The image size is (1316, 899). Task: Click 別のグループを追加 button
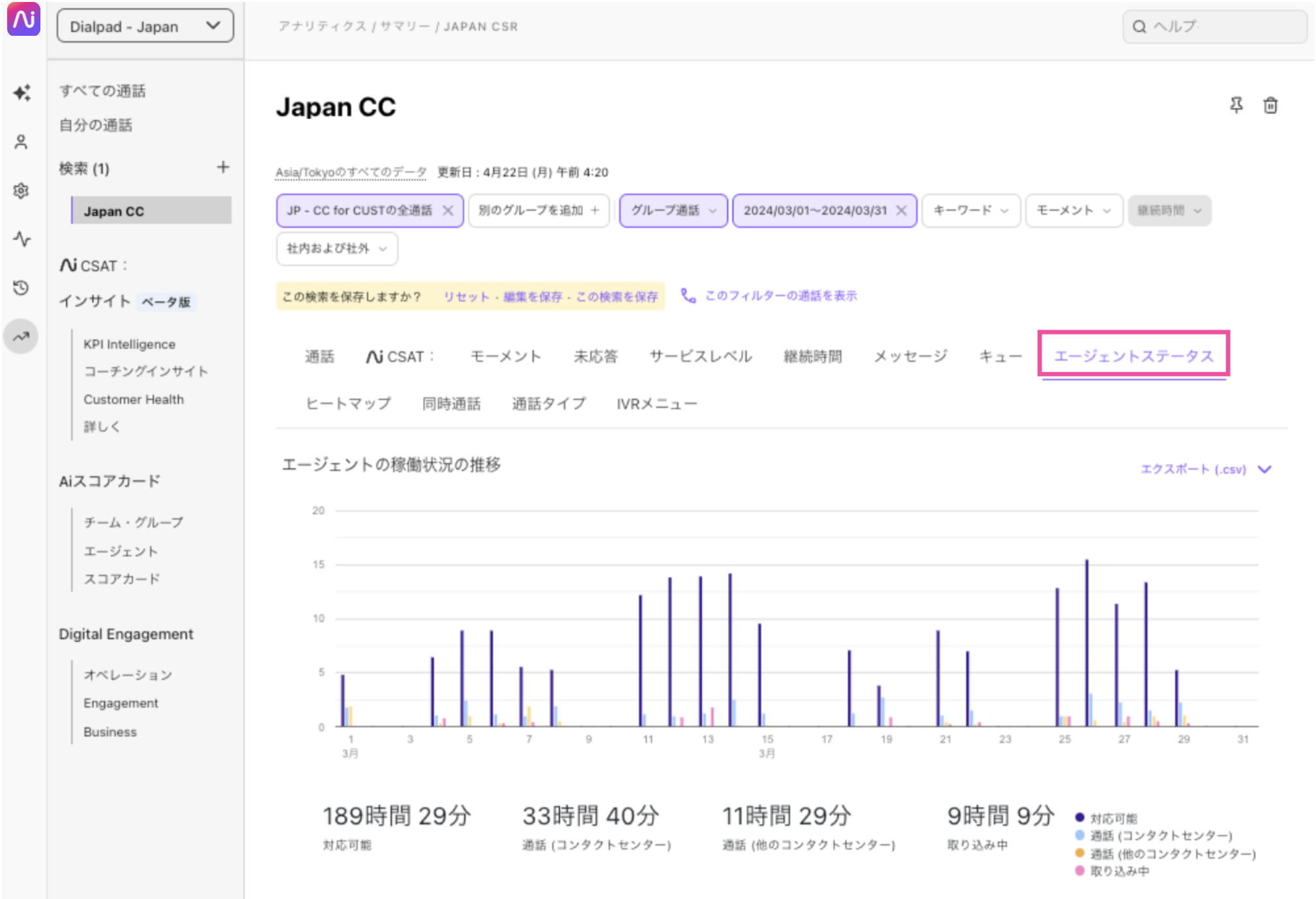(x=538, y=210)
